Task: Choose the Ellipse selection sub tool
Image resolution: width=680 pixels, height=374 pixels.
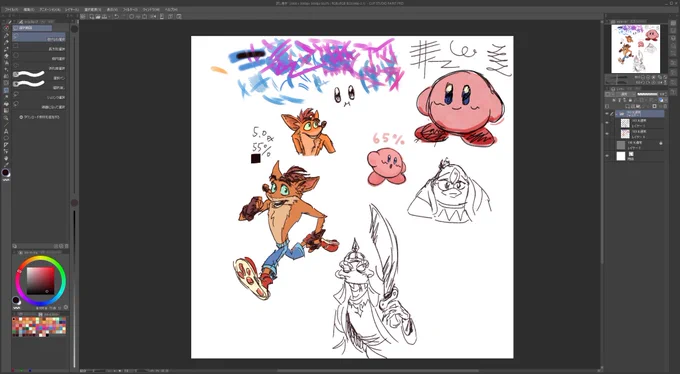Action: click(39, 58)
